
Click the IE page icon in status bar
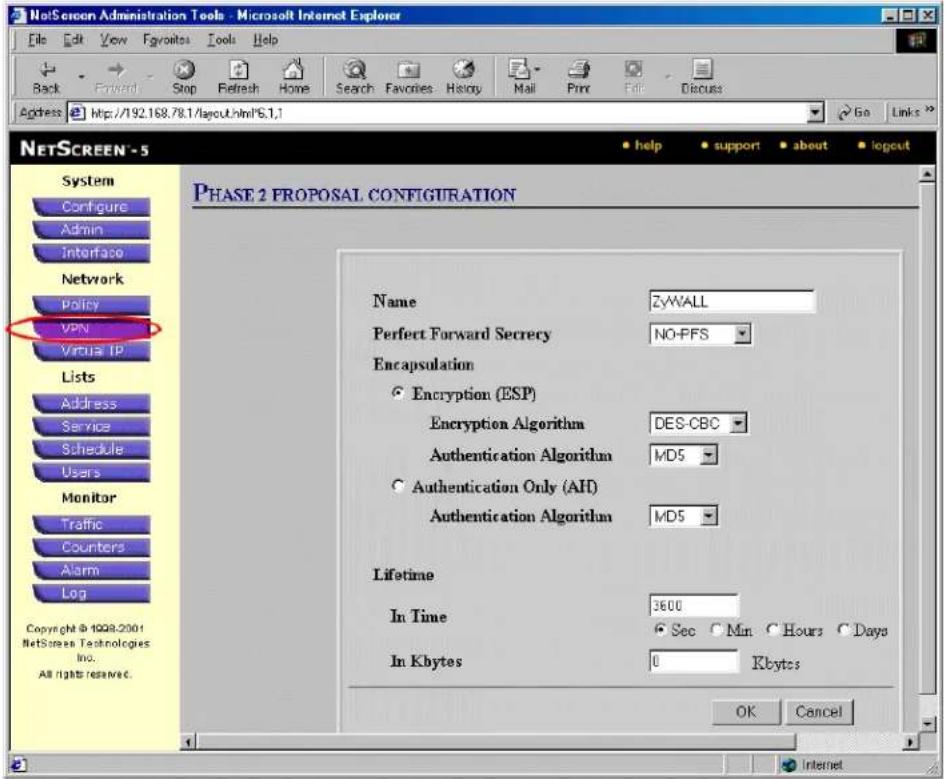click(x=18, y=765)
